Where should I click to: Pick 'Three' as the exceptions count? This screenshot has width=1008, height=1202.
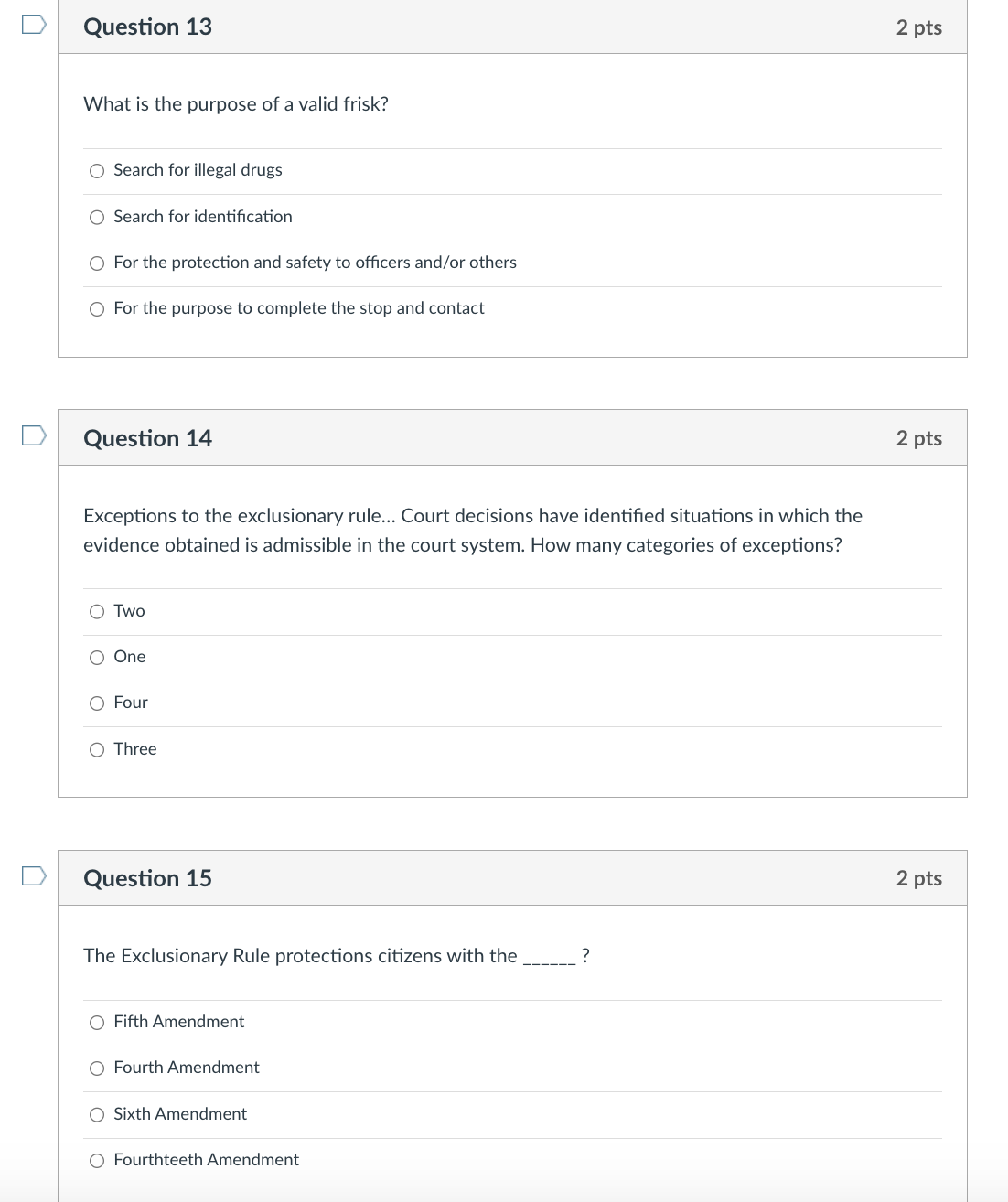coord(96,749)
